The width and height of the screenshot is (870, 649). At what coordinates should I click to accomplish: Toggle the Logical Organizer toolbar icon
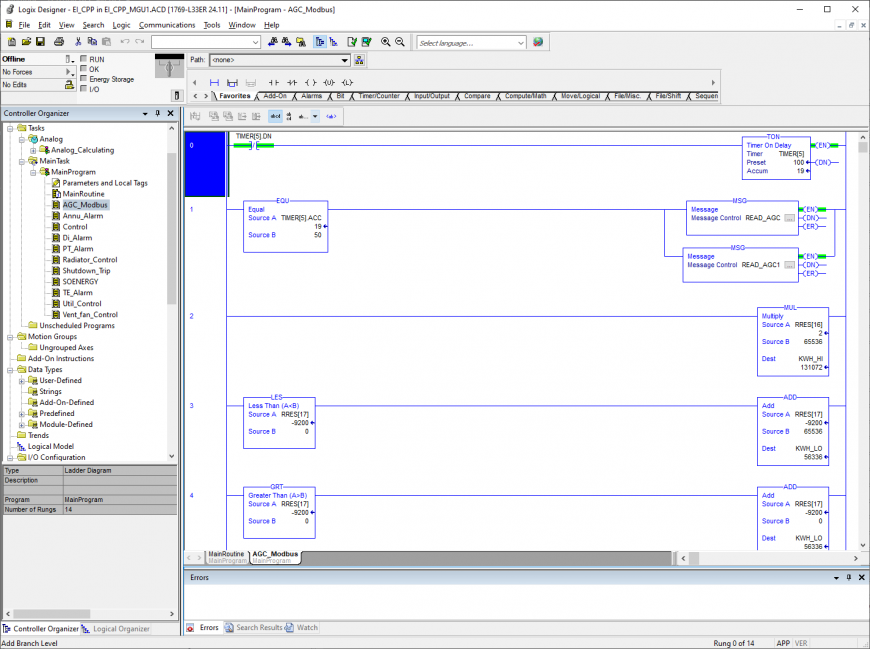333,42
